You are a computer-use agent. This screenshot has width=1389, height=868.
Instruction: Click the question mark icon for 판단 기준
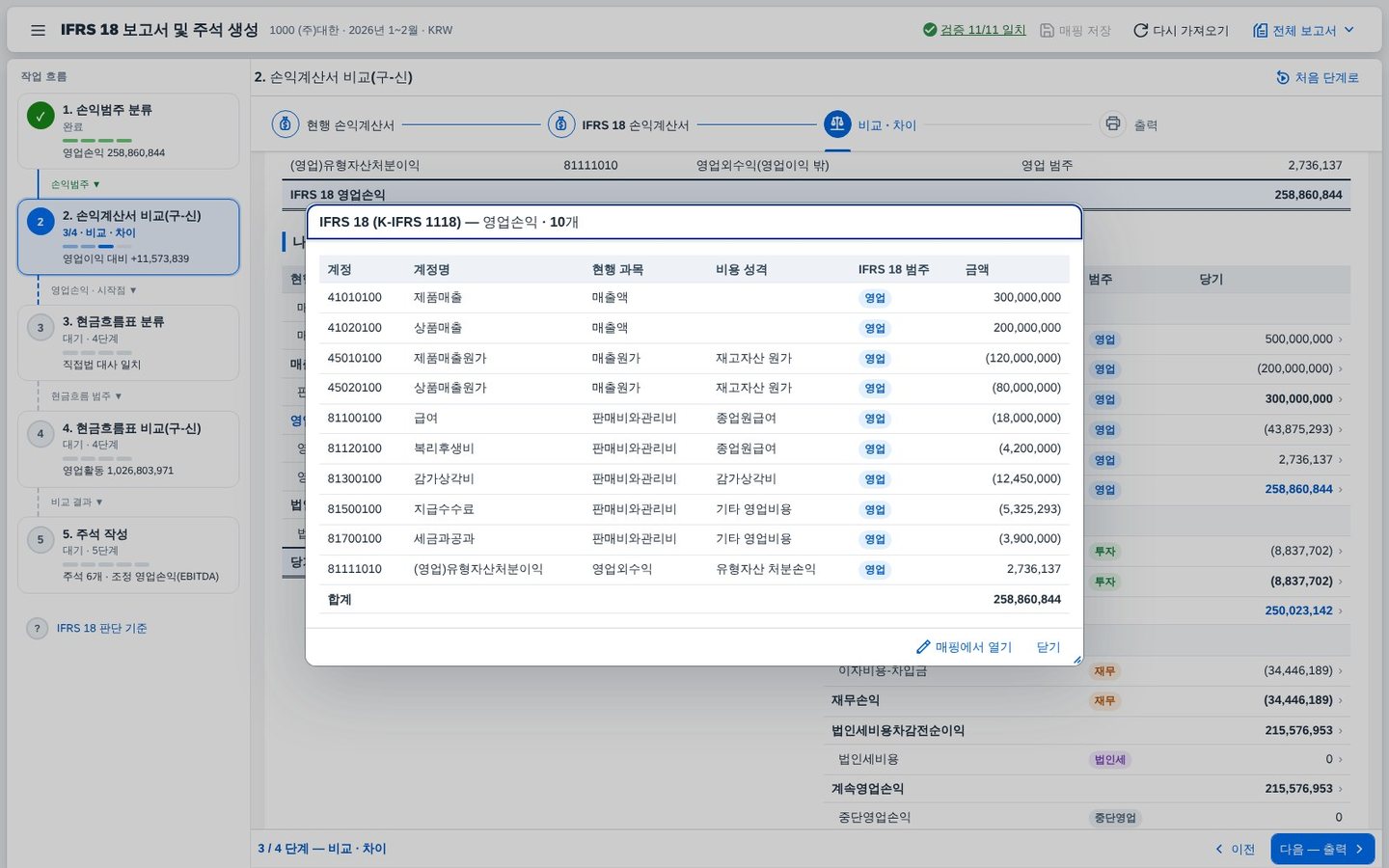(37, 628)
